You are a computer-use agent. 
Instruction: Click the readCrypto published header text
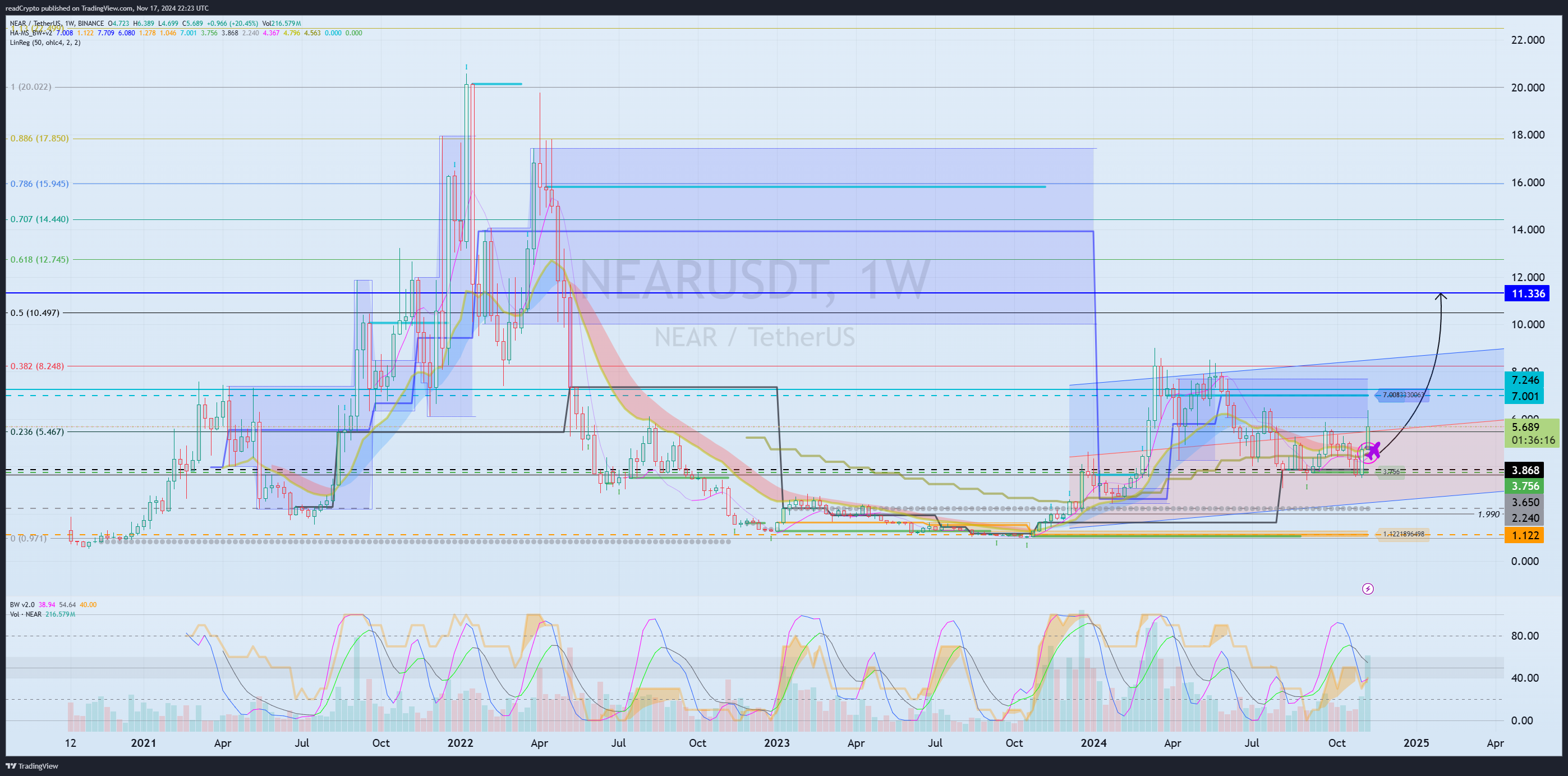click(x=107, y=8)
